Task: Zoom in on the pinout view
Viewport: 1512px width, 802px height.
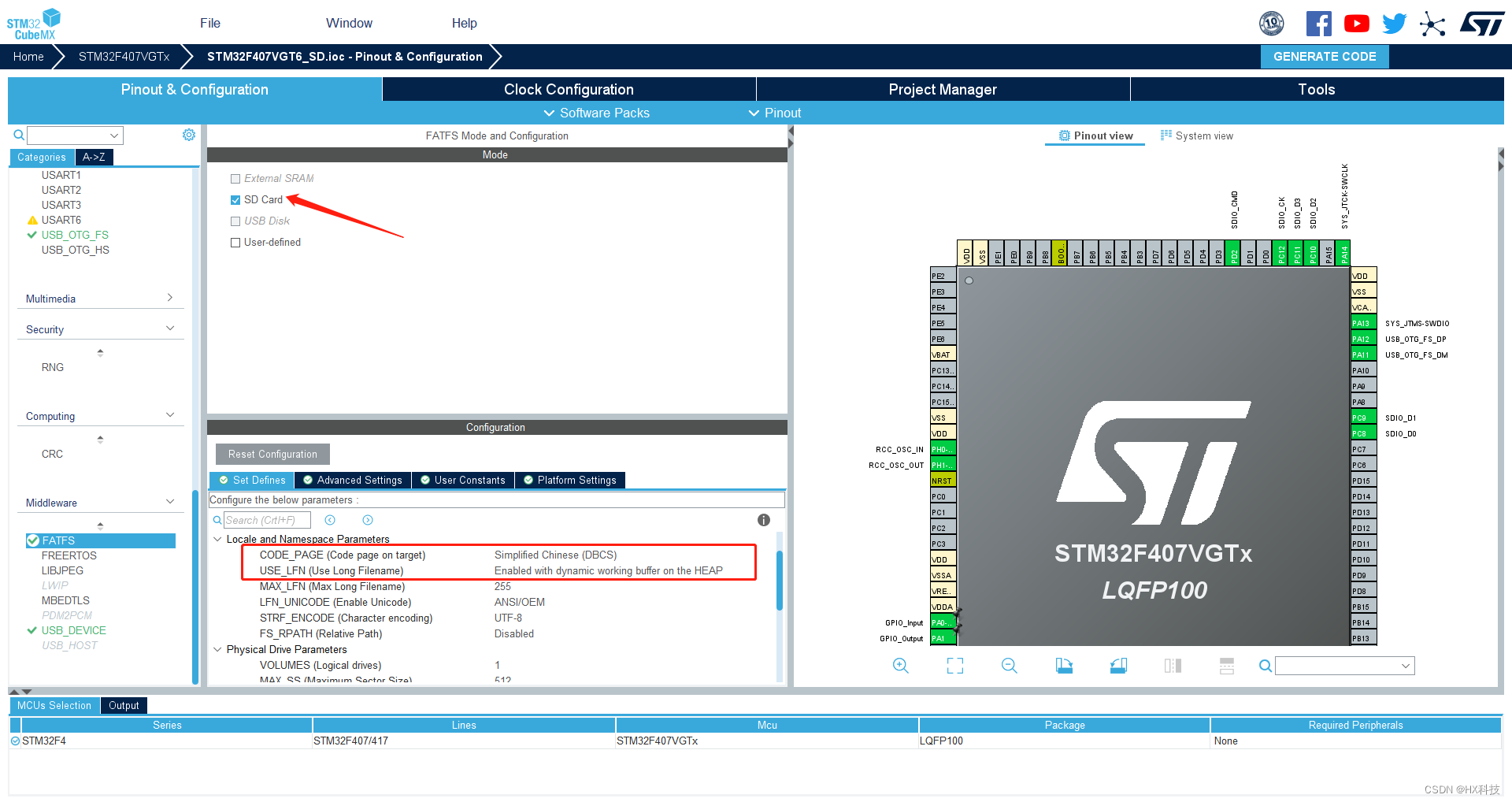Action: click(901, 666)
